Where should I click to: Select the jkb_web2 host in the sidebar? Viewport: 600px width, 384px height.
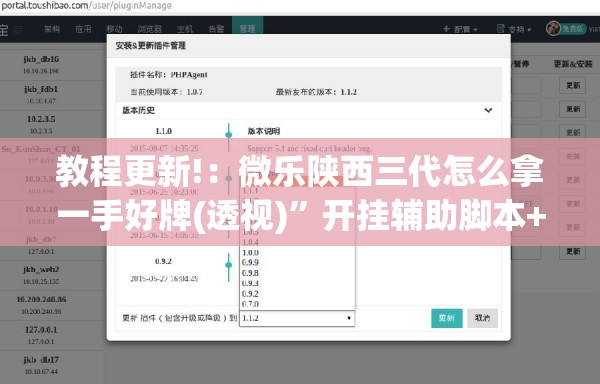[x=41, y=270]
